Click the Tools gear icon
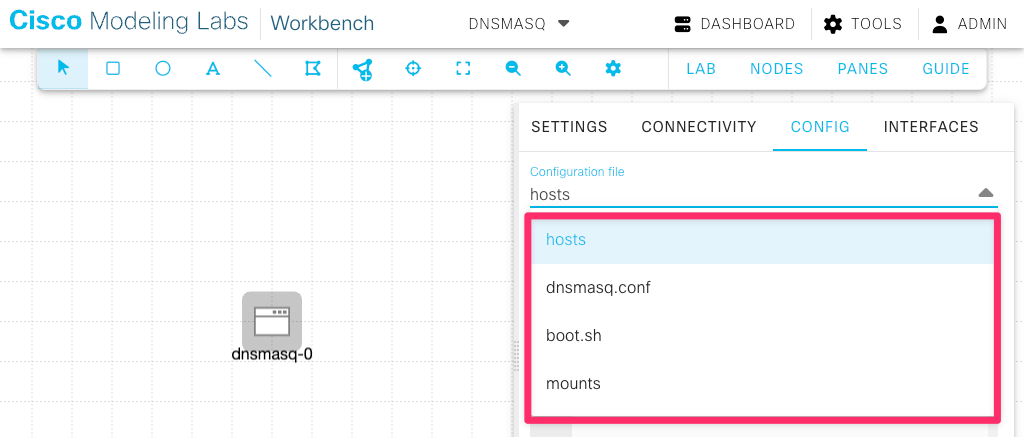Screen dimensions: 1024x437 pos(833,25)
